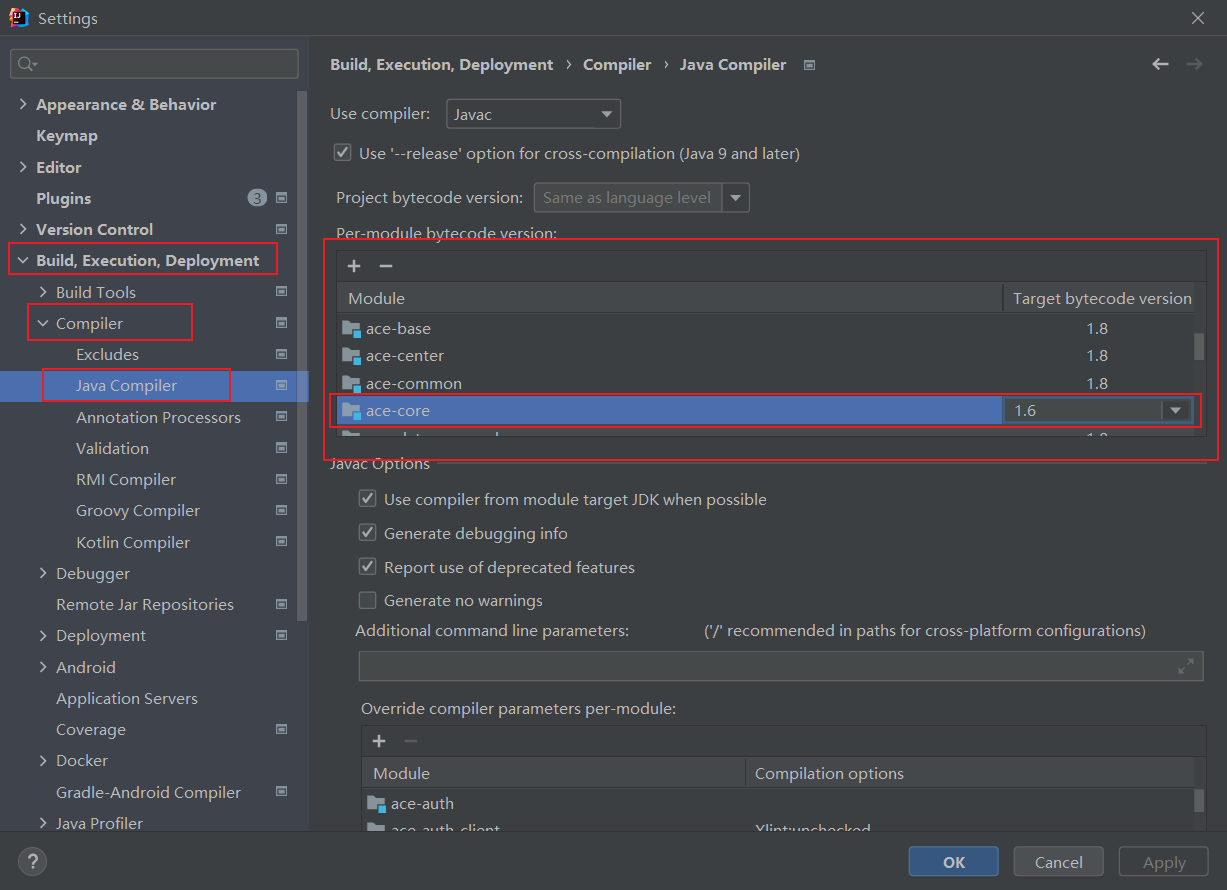Click the help question mark button
The width and height of the screenshot is (1227, 890).
click(32, 861)
